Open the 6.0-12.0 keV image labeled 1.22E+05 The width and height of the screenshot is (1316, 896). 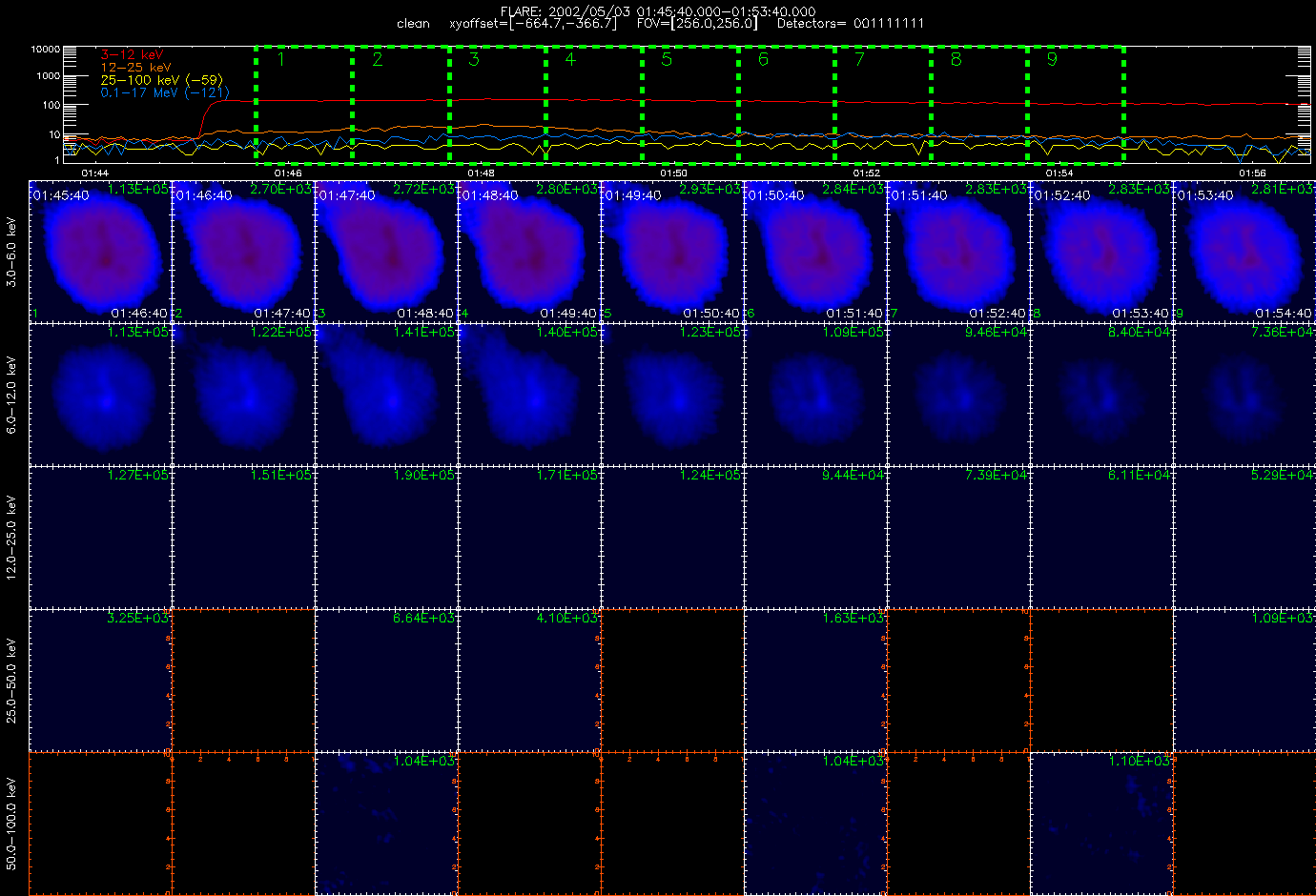[243, 395]
